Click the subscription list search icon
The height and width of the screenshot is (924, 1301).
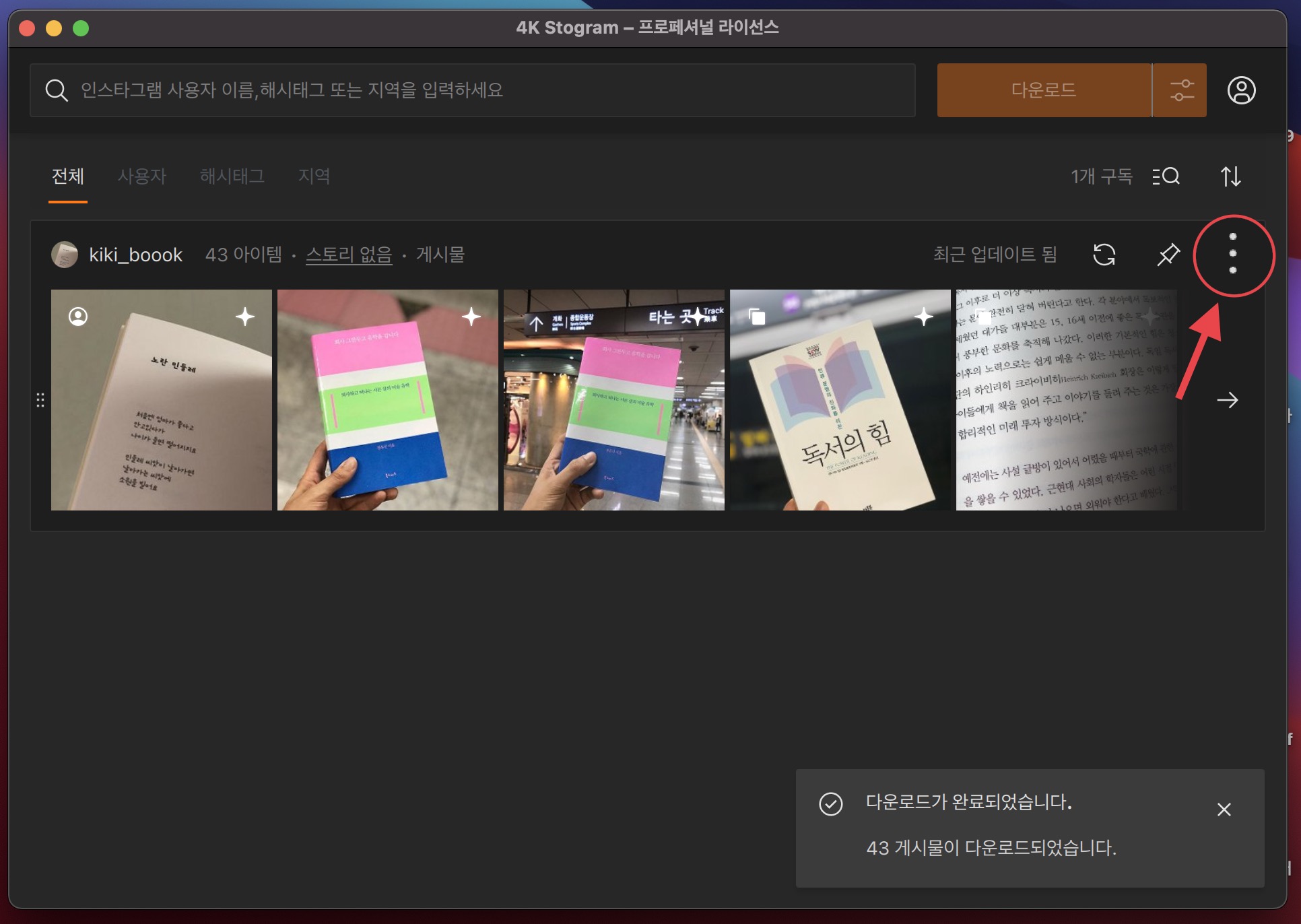pyautogui.click(x=1166, y=176)
